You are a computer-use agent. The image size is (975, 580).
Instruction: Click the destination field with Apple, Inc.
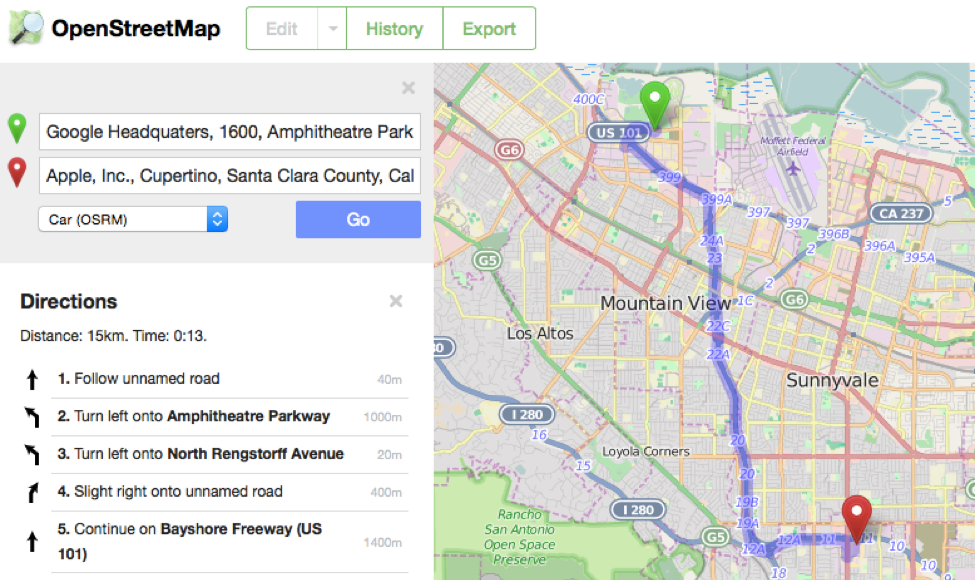pyautogui.click(x=230, y=176)
